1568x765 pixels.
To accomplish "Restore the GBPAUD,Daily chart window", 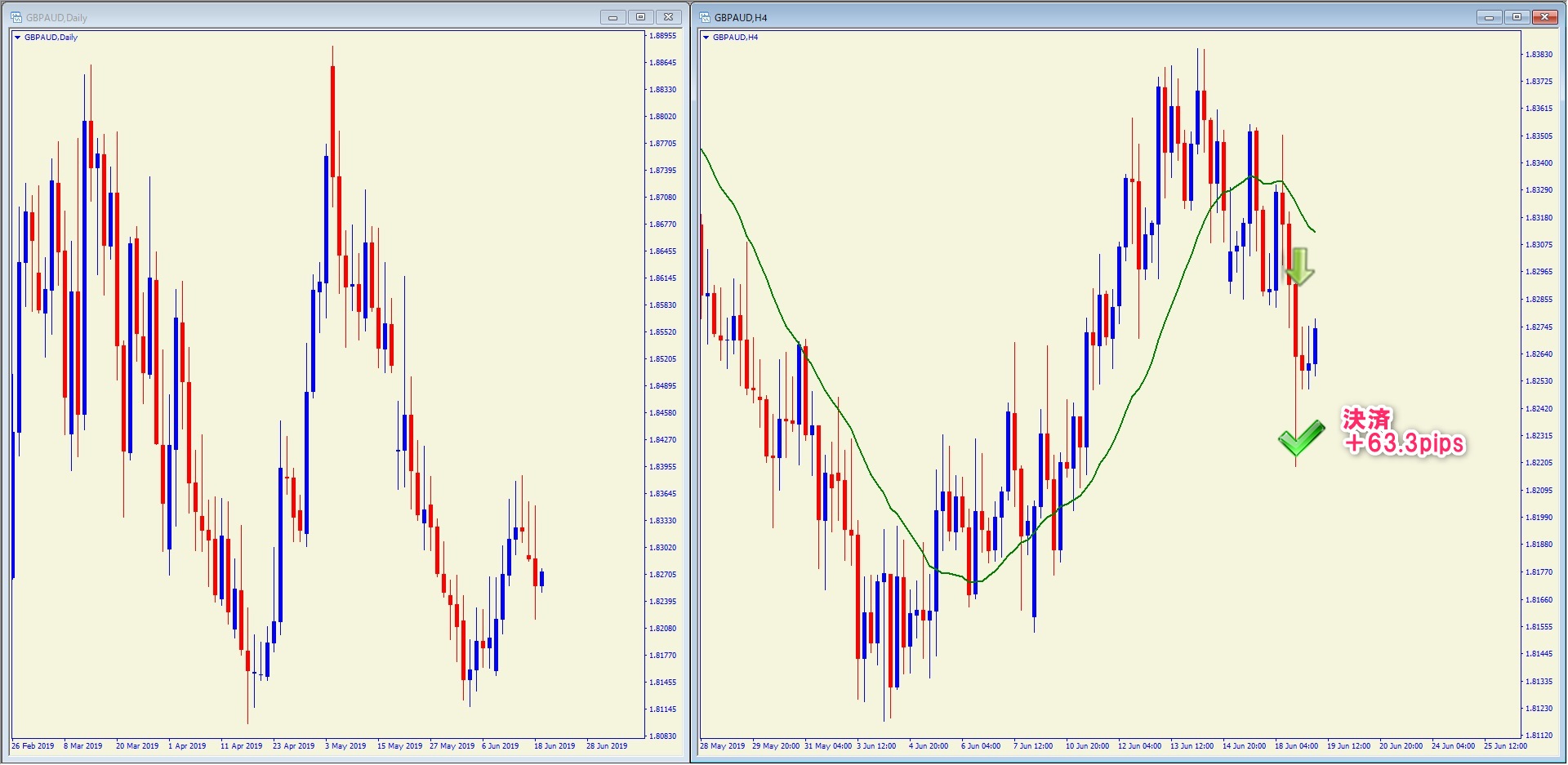I will coord(640,17).
